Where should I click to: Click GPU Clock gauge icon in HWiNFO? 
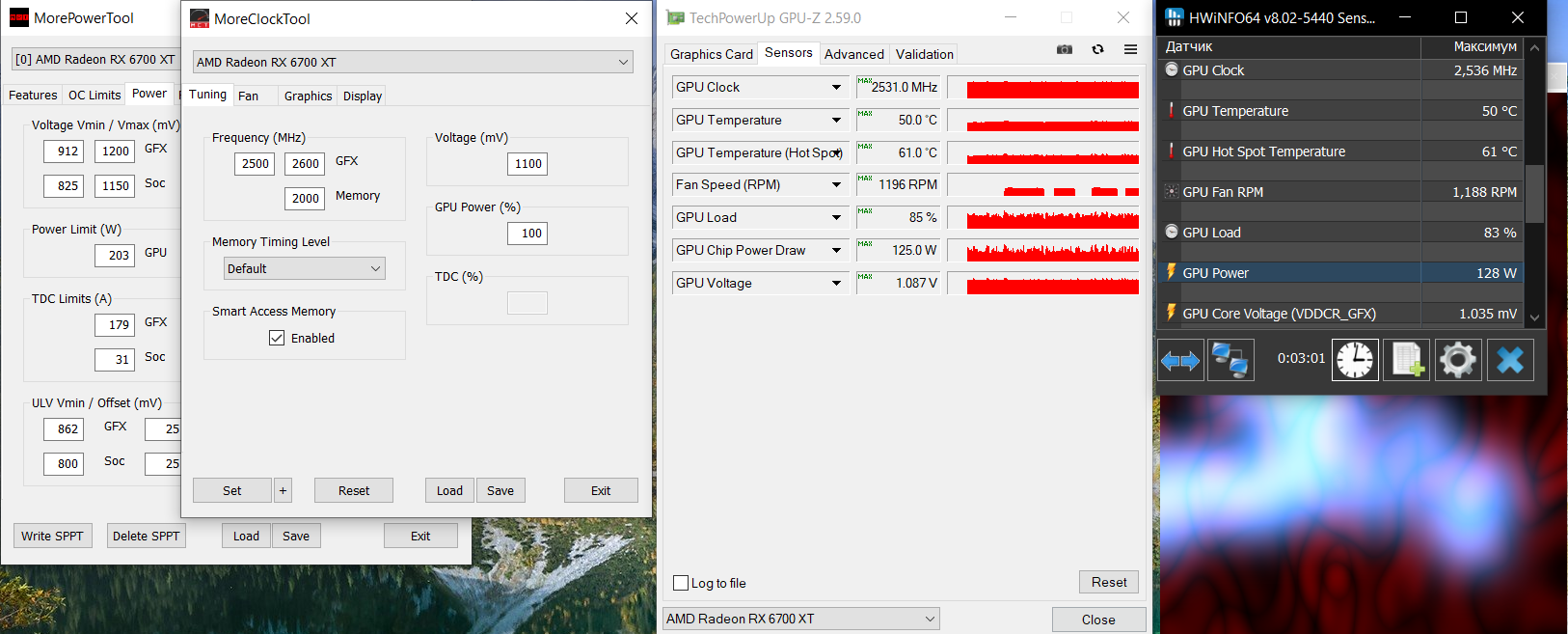point(1172,69)
